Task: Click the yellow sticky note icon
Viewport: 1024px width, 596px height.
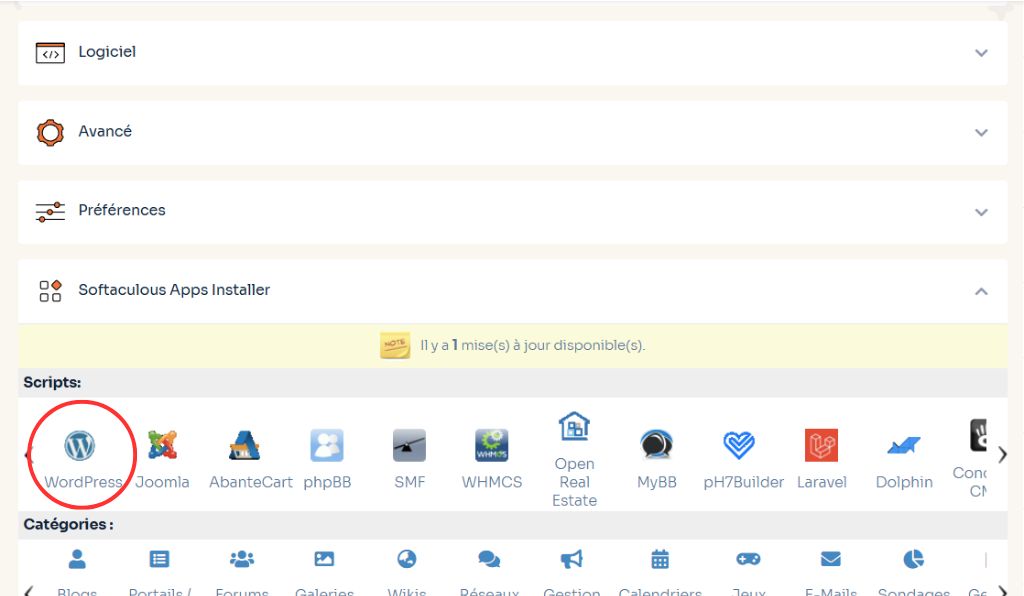Action: tap(394, 345)
